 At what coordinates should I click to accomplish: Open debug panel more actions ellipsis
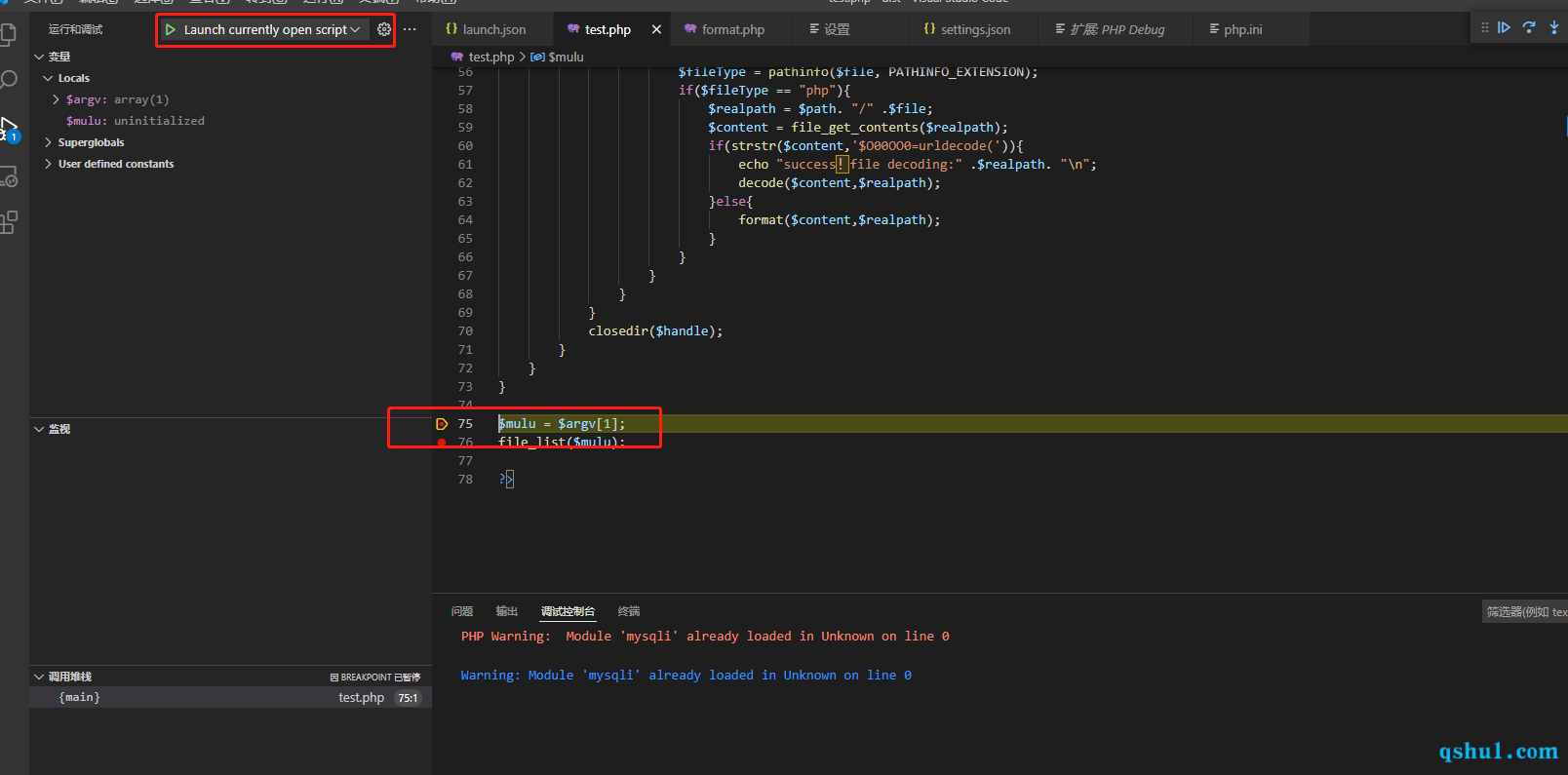tap(410, 29)
